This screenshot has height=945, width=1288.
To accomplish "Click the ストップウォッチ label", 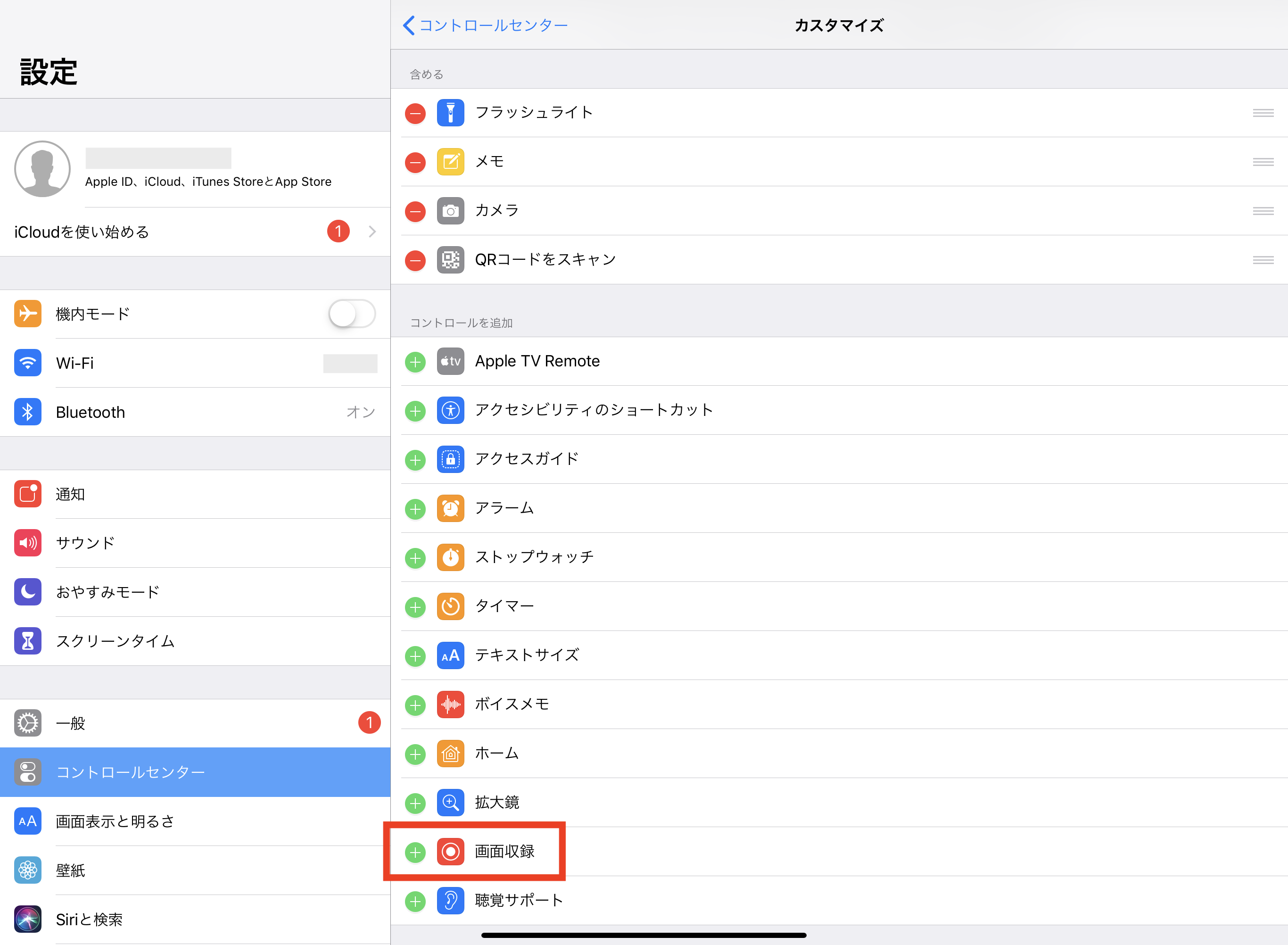I will coord(534,557).
